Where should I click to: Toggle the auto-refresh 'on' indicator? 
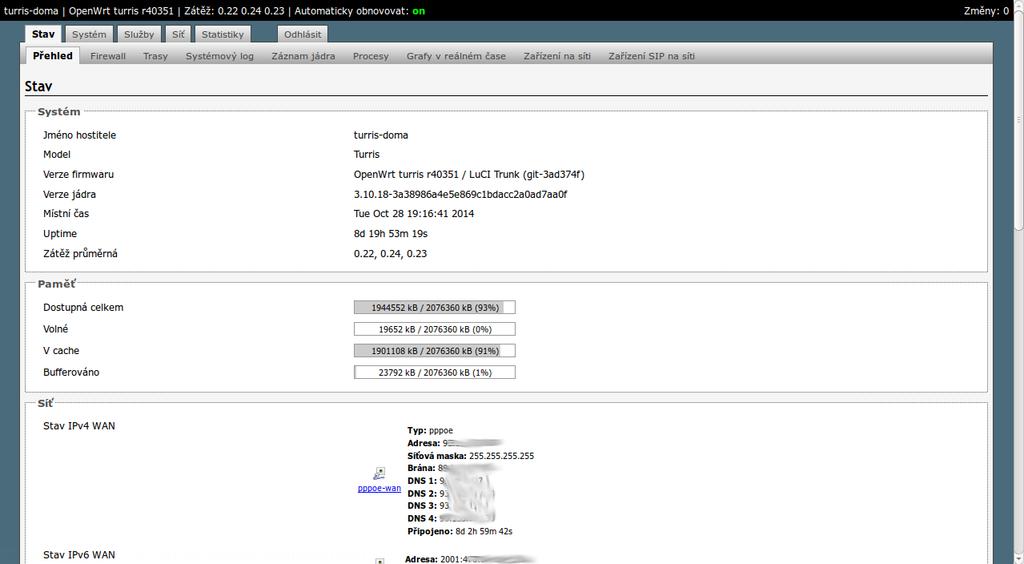point(419,10)
